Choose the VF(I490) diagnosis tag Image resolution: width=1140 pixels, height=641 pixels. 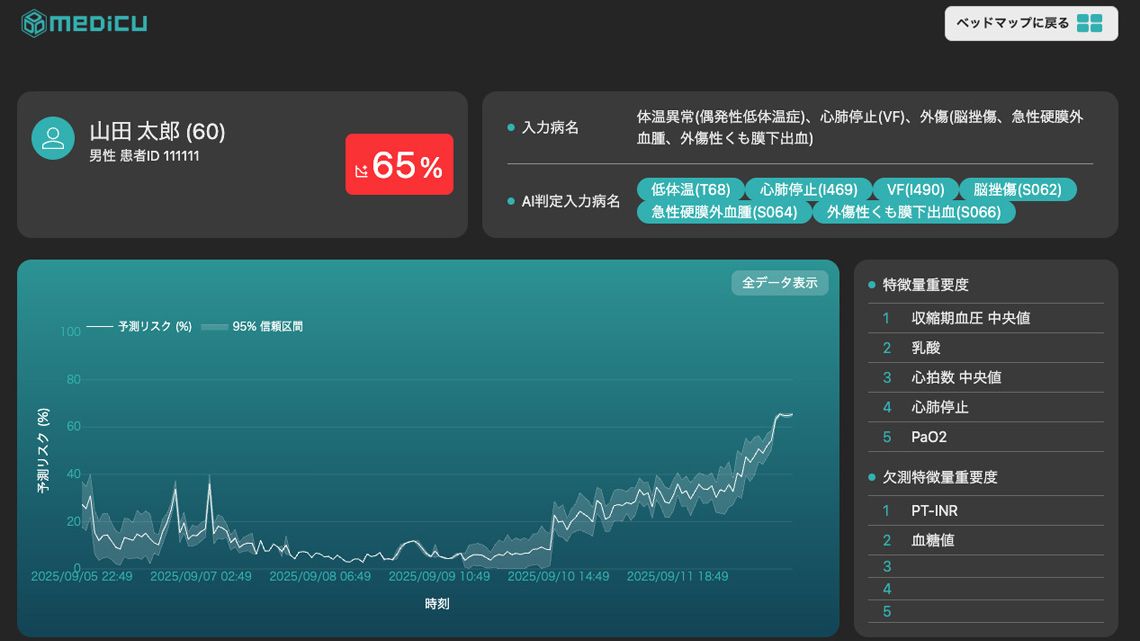(915, 189)
